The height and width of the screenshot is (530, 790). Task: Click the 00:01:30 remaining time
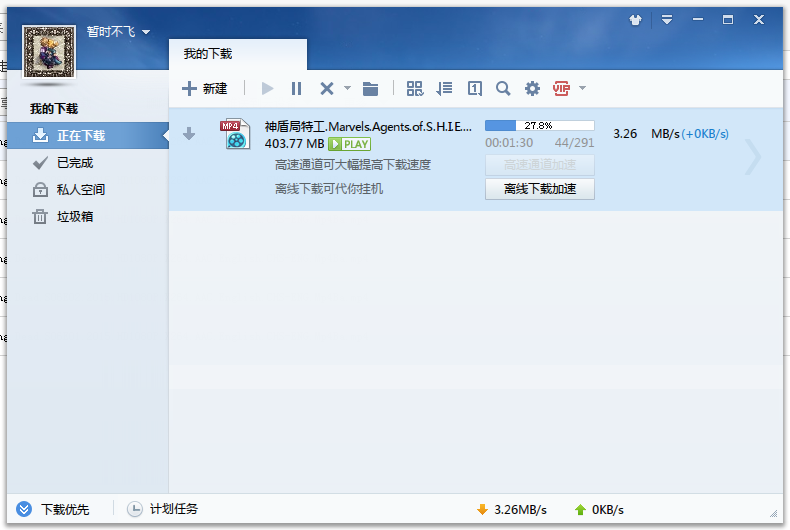[509, 143]
